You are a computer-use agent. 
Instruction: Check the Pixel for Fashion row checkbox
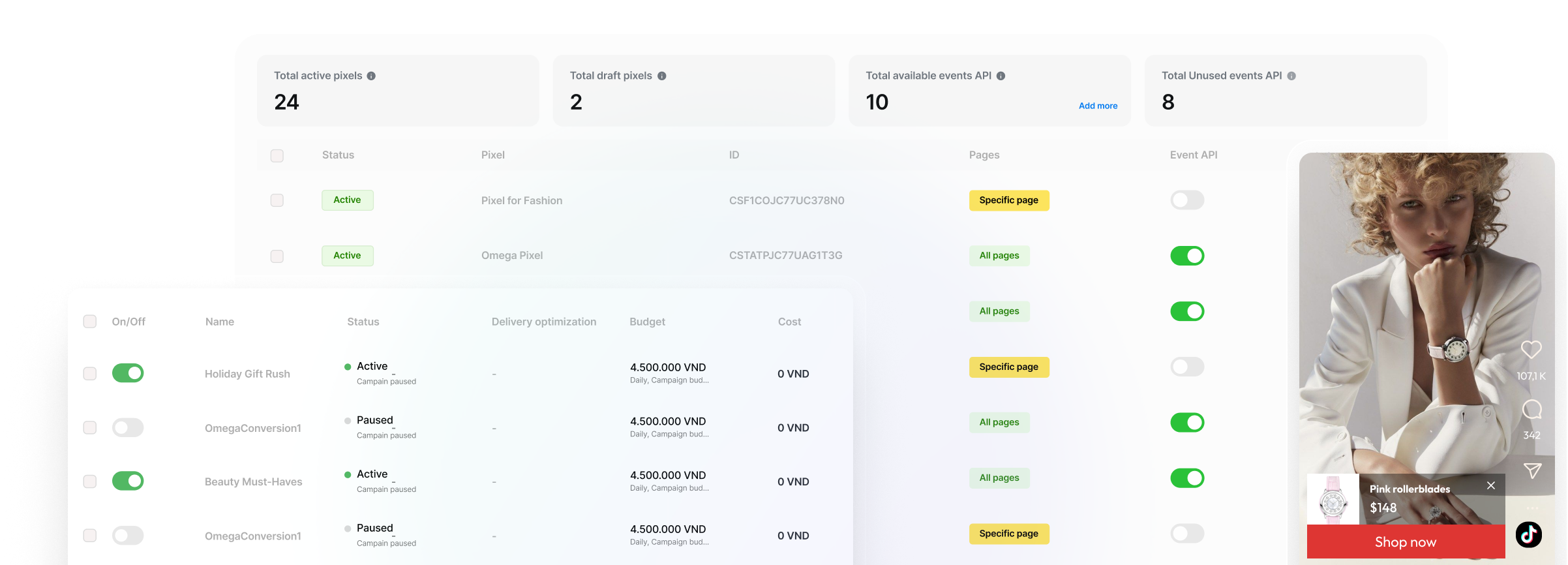click(x=277, y=200)
